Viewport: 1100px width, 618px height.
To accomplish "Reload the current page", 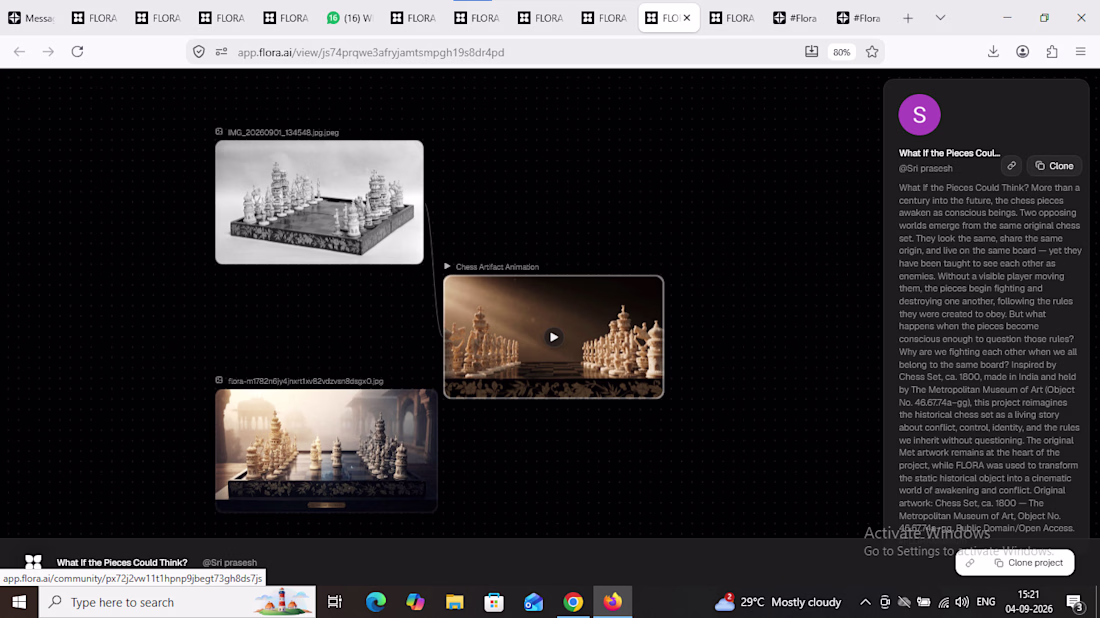I will pos(77,52).
